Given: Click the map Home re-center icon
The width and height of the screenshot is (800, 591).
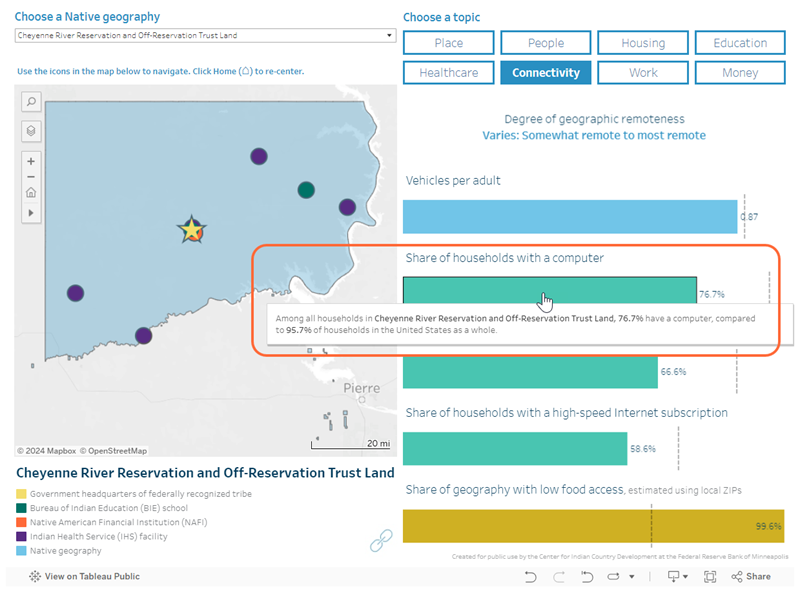Looking at the screenshot, I should (31, 193).
